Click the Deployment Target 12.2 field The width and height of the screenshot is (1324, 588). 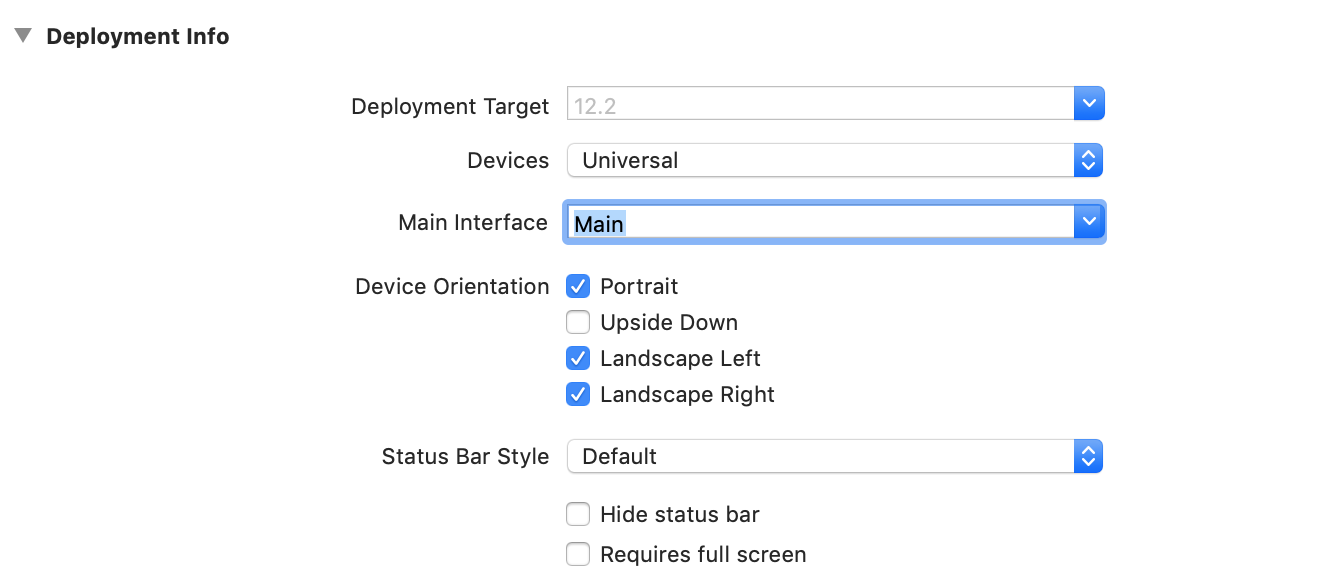(x=820, y=104)
